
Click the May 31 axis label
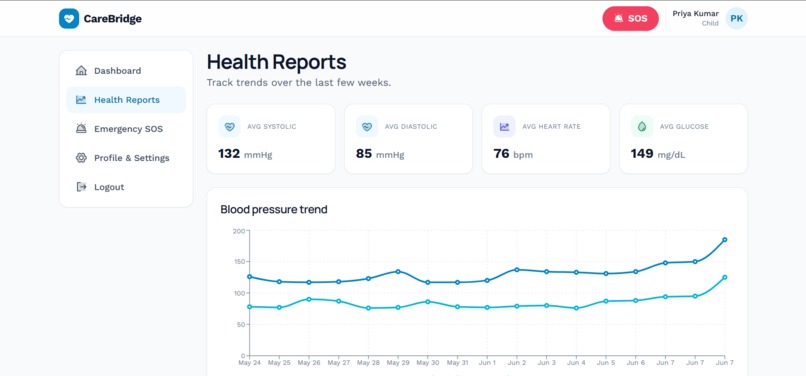pyautogui.click(x=457, y=363)
